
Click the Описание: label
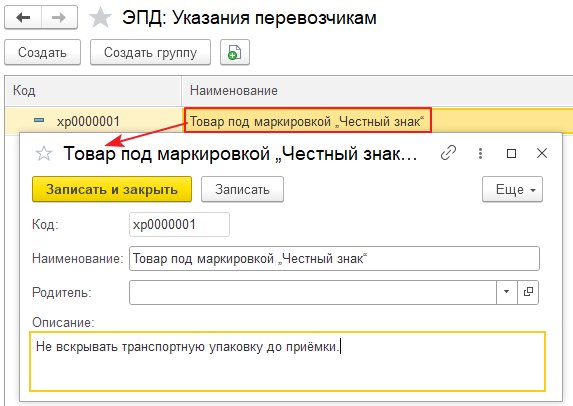[63, 322]
